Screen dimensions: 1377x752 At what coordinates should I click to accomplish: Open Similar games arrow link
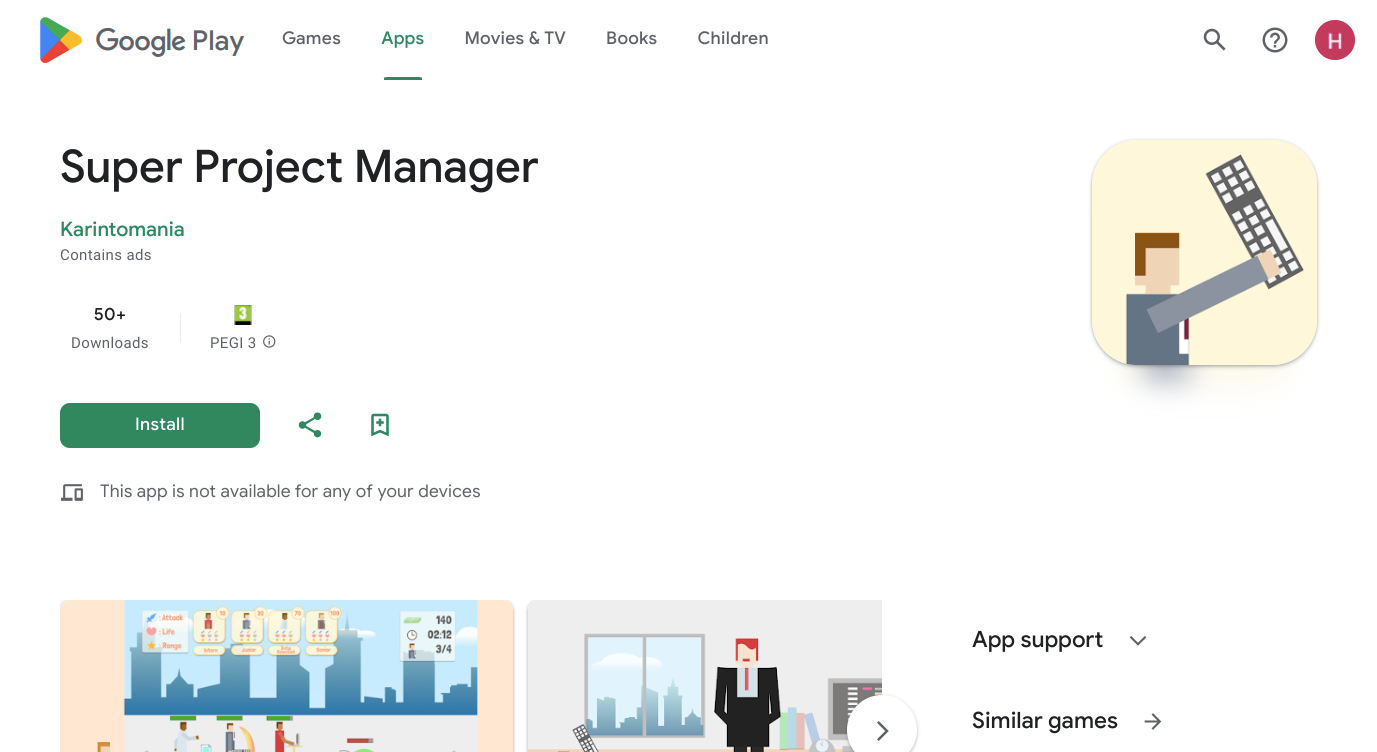[1153, 721]
